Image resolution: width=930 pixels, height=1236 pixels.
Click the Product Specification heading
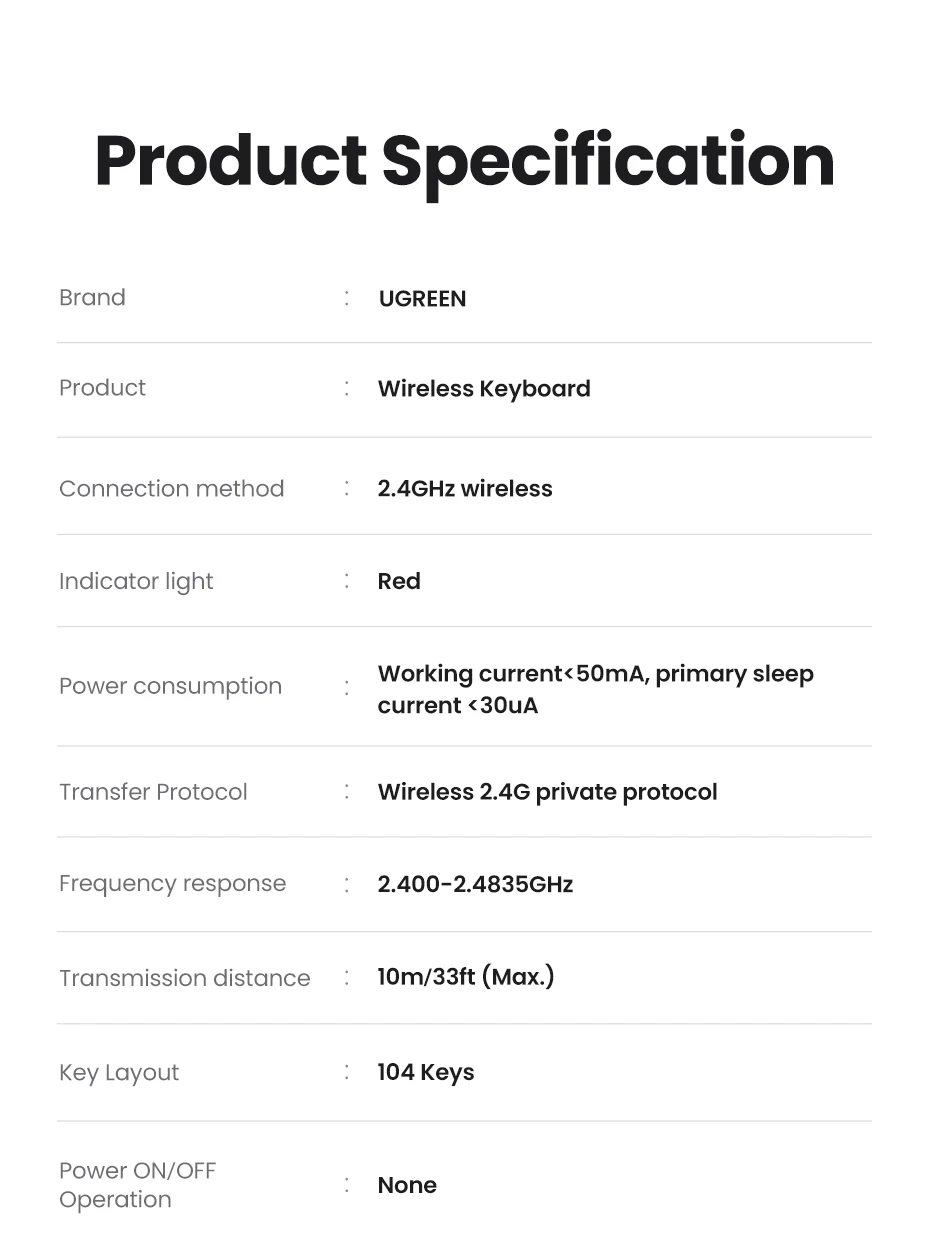point(464,161)
